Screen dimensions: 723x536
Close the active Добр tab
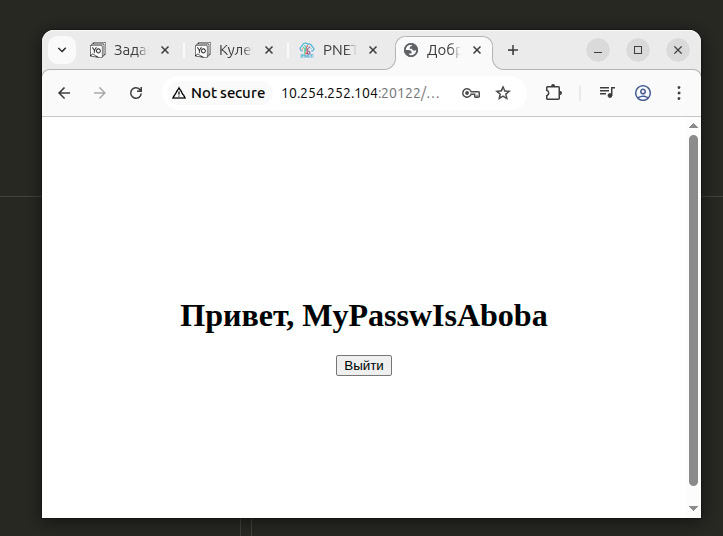click(x=477, y=50)
